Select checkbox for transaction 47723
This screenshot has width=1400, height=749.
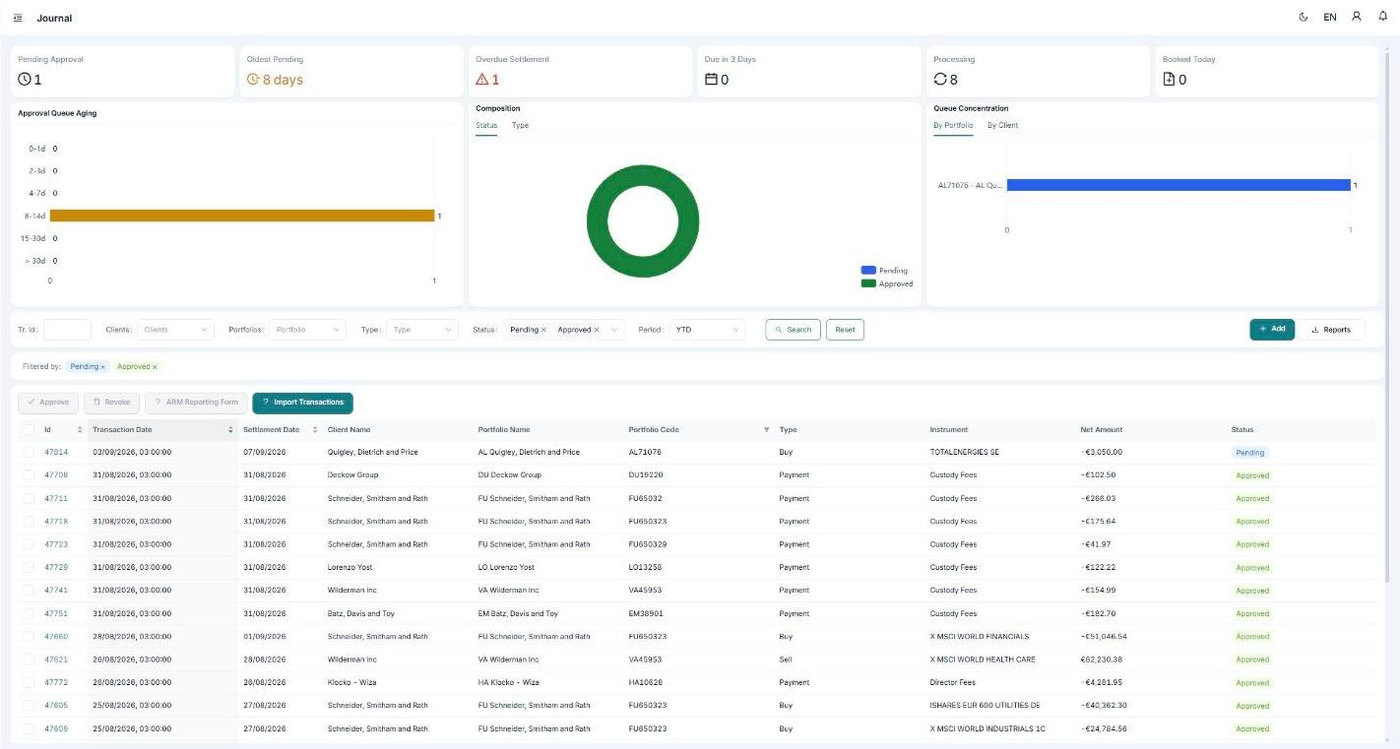(29, 544)
